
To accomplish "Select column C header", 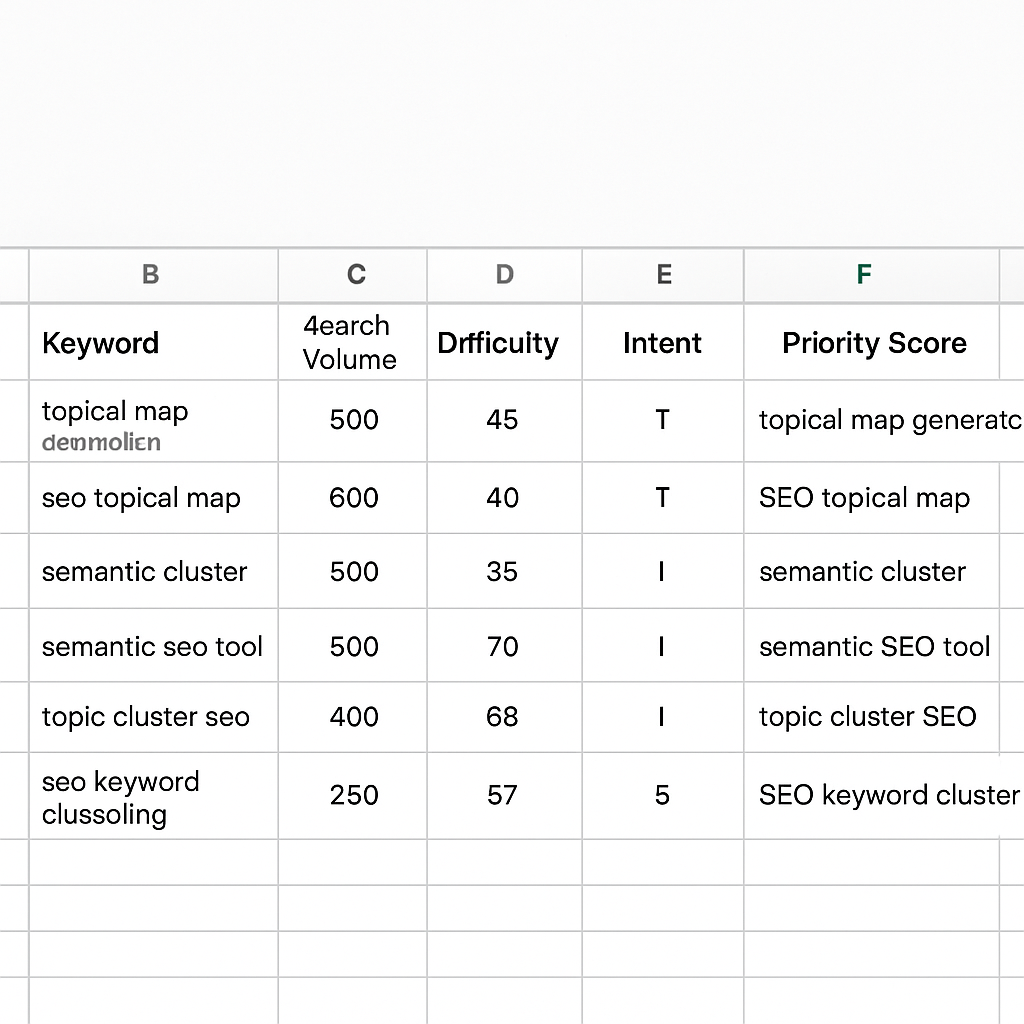I will tap(353, 275).
